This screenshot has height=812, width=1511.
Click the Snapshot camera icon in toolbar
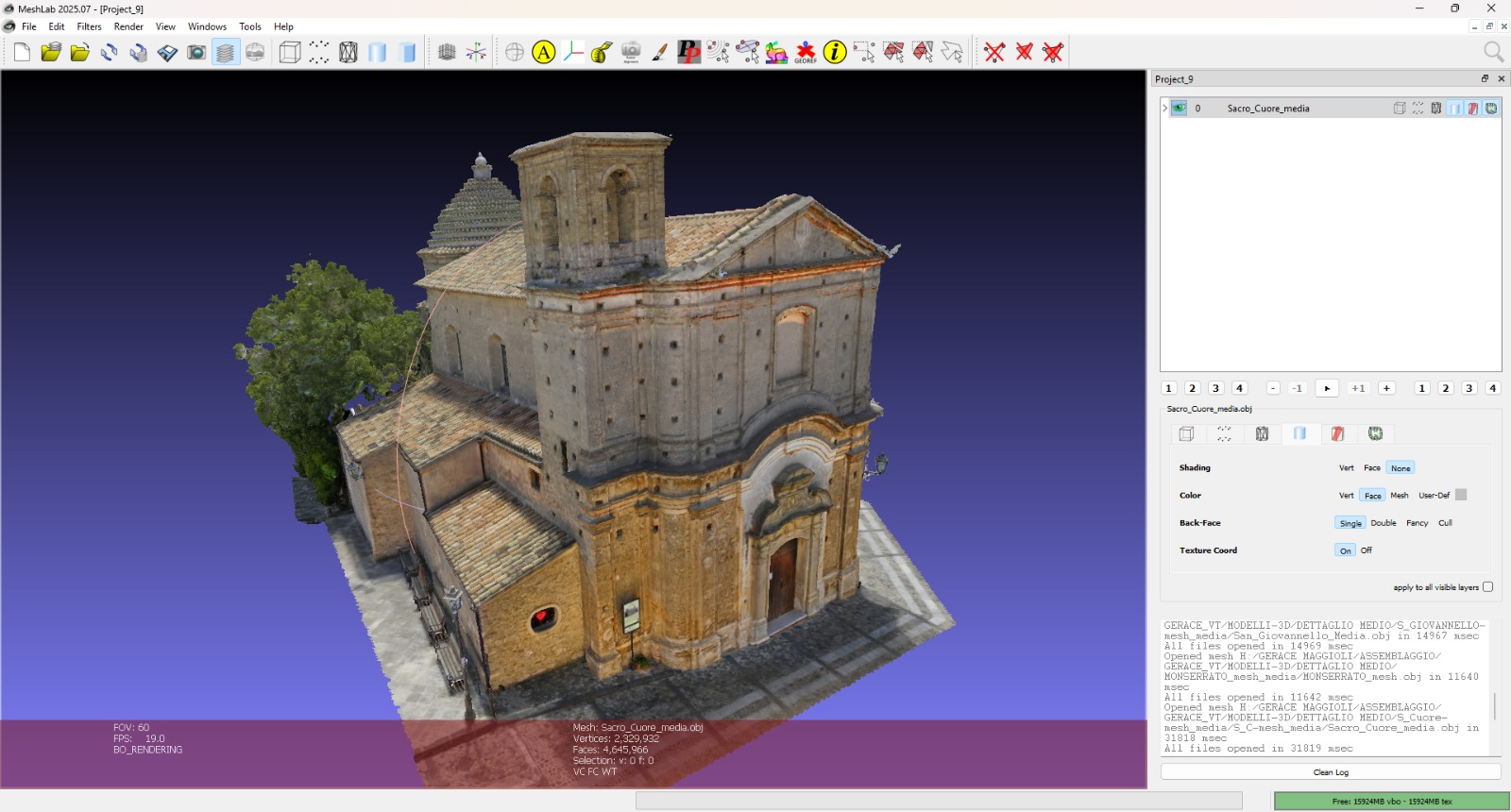click(196, 53)
